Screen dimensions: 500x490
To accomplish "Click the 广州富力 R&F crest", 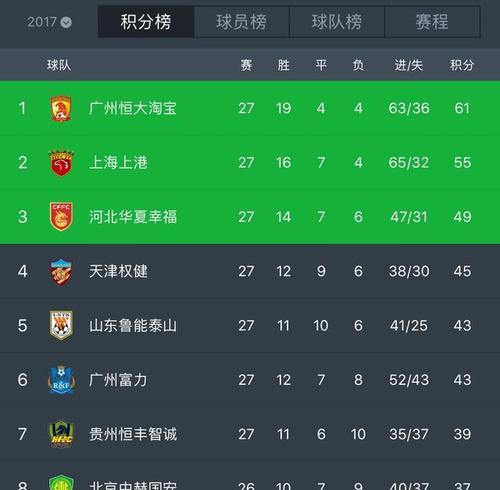I will [x=61, y=380].
